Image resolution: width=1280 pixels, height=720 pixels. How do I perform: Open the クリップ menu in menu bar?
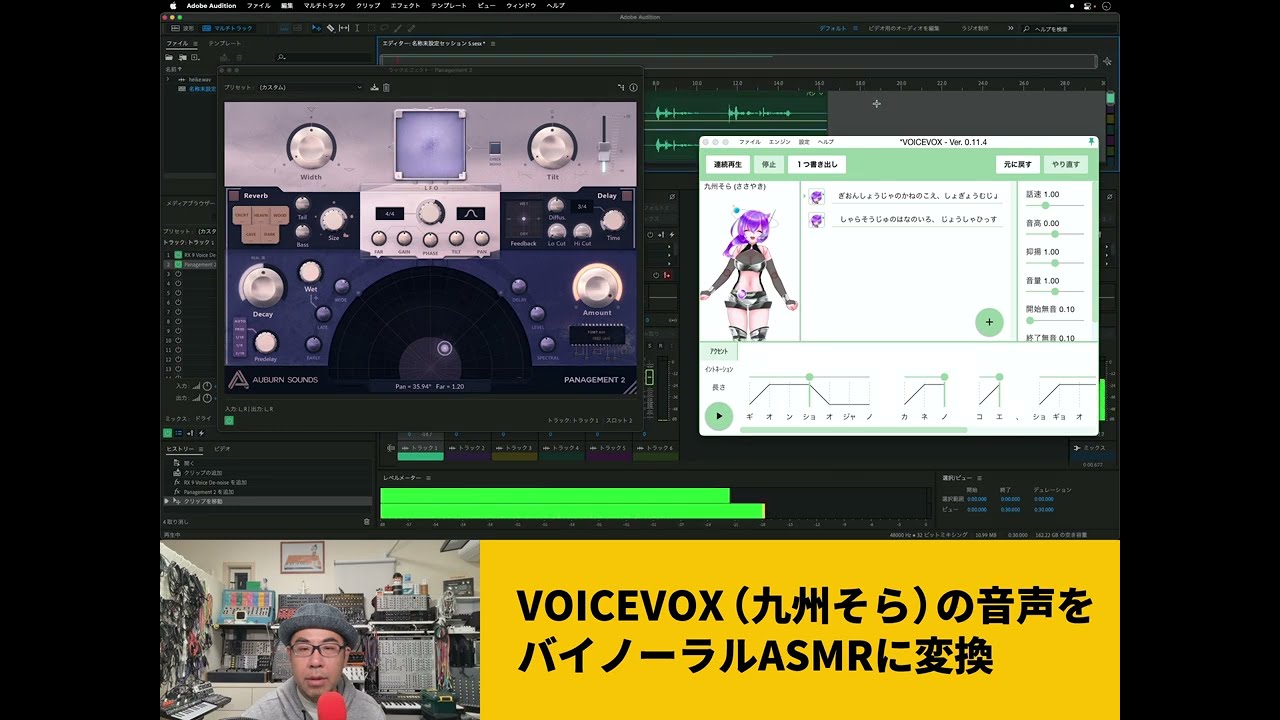point(368,5)
